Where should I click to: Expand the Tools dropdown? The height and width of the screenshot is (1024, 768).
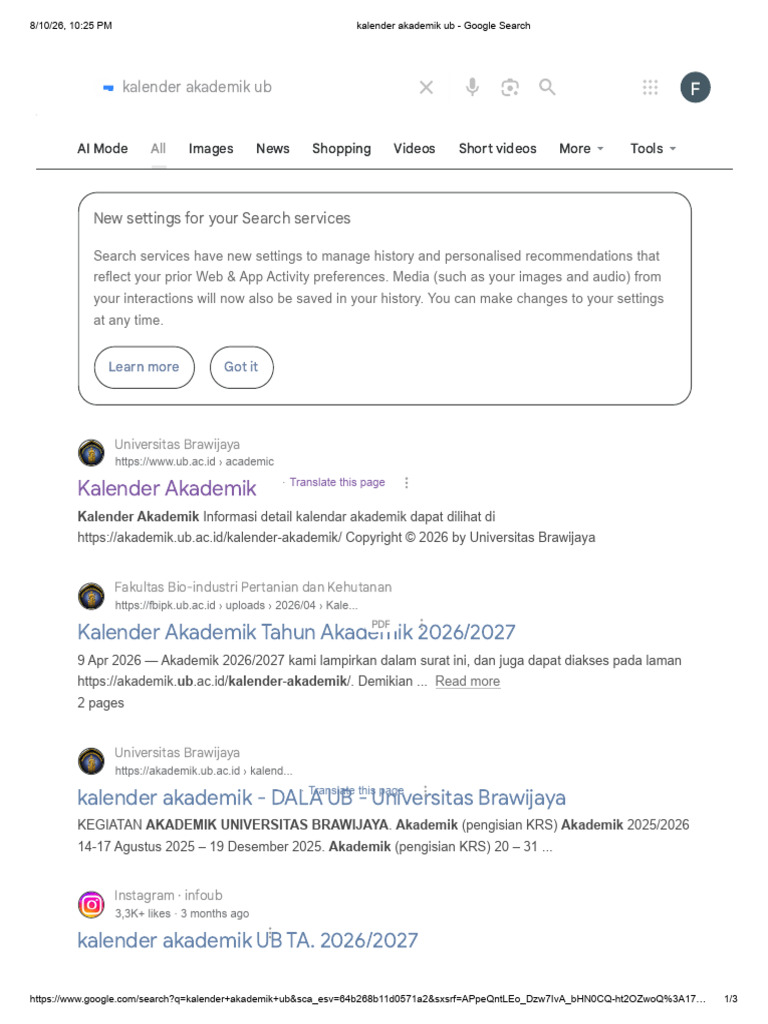[652, 148]
